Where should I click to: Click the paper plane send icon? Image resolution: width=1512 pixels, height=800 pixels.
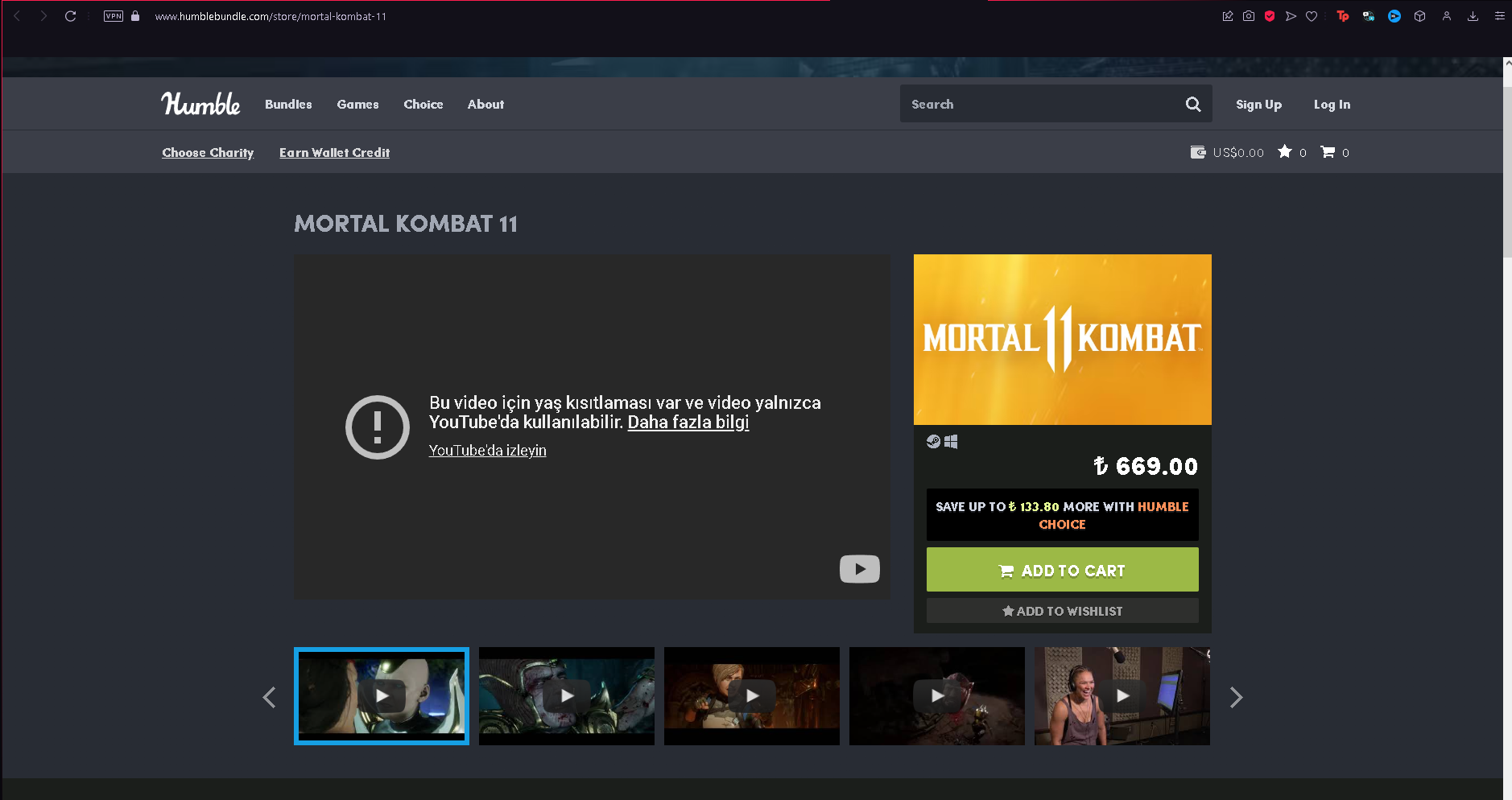click(1291, 16)
